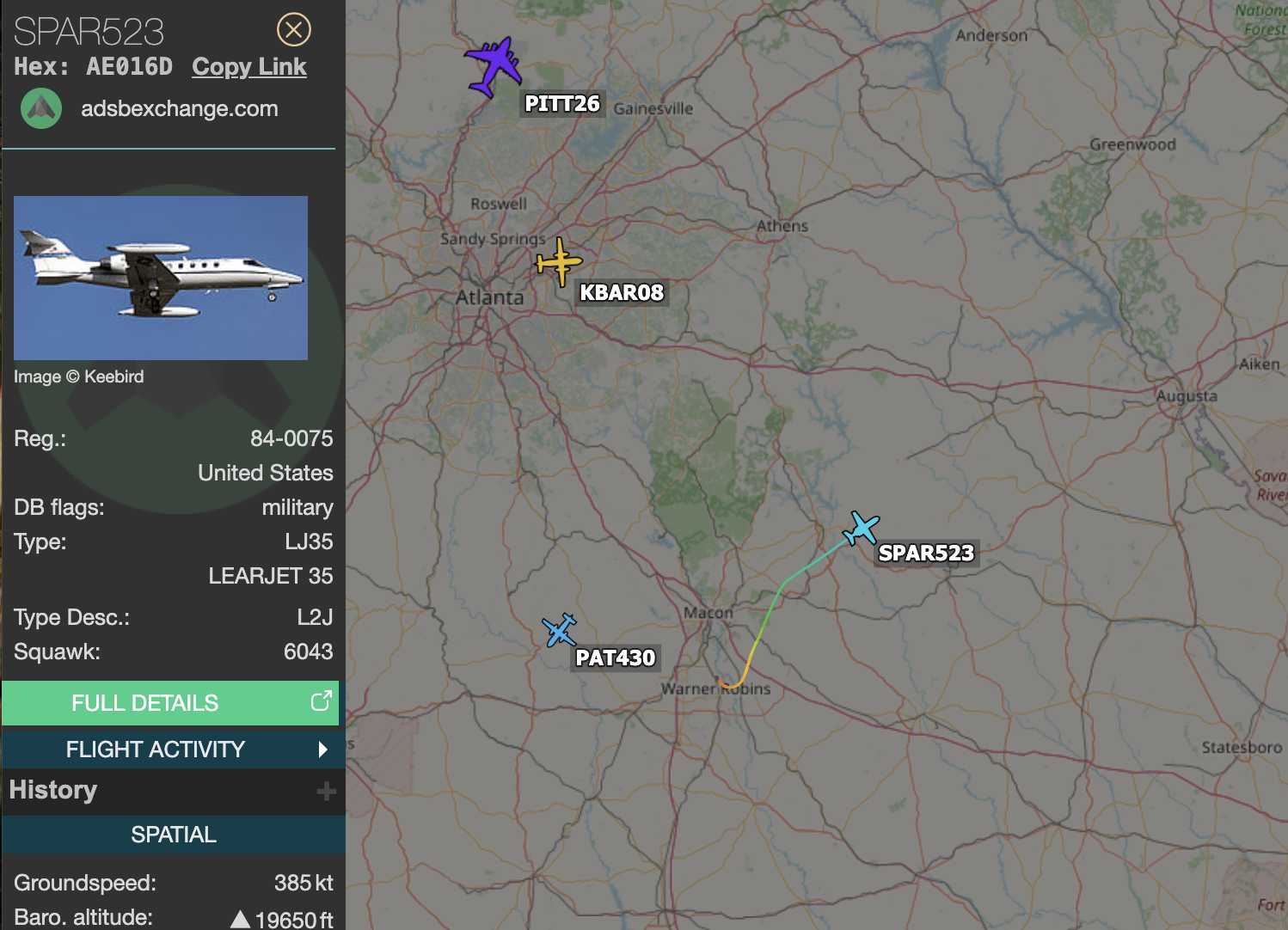Expand History with the plus icon
The image size is (1288, 930).
[326, 791]
